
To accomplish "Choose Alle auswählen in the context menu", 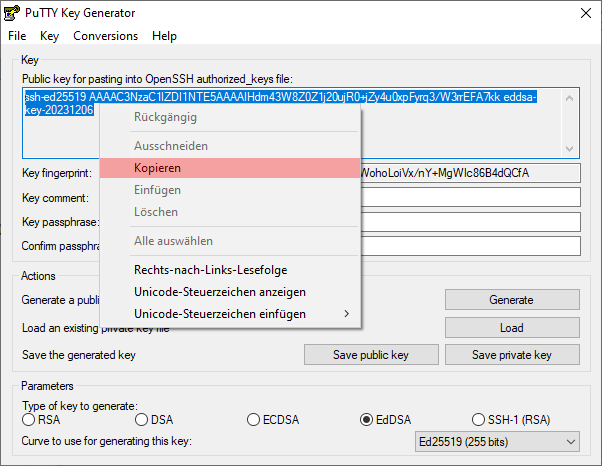I will pyautogui.click(x=230, y=241).
